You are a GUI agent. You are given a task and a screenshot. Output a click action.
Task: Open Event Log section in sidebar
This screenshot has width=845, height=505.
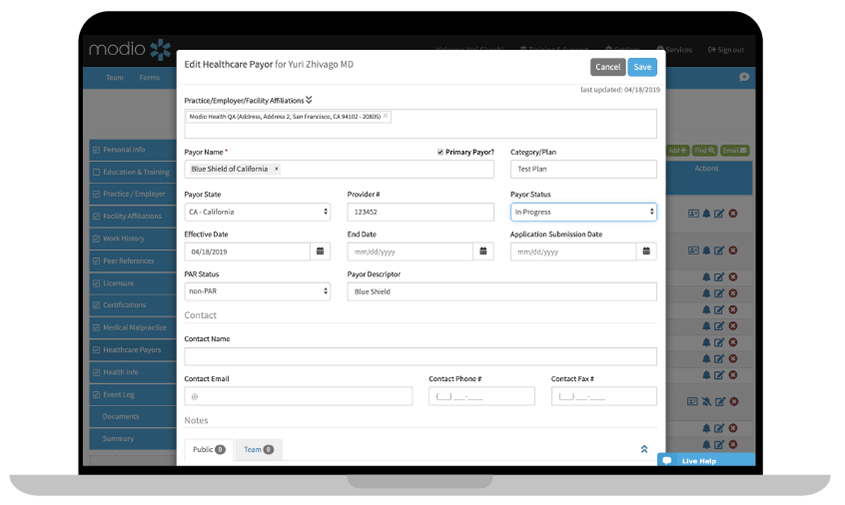[x=133, y=395]
